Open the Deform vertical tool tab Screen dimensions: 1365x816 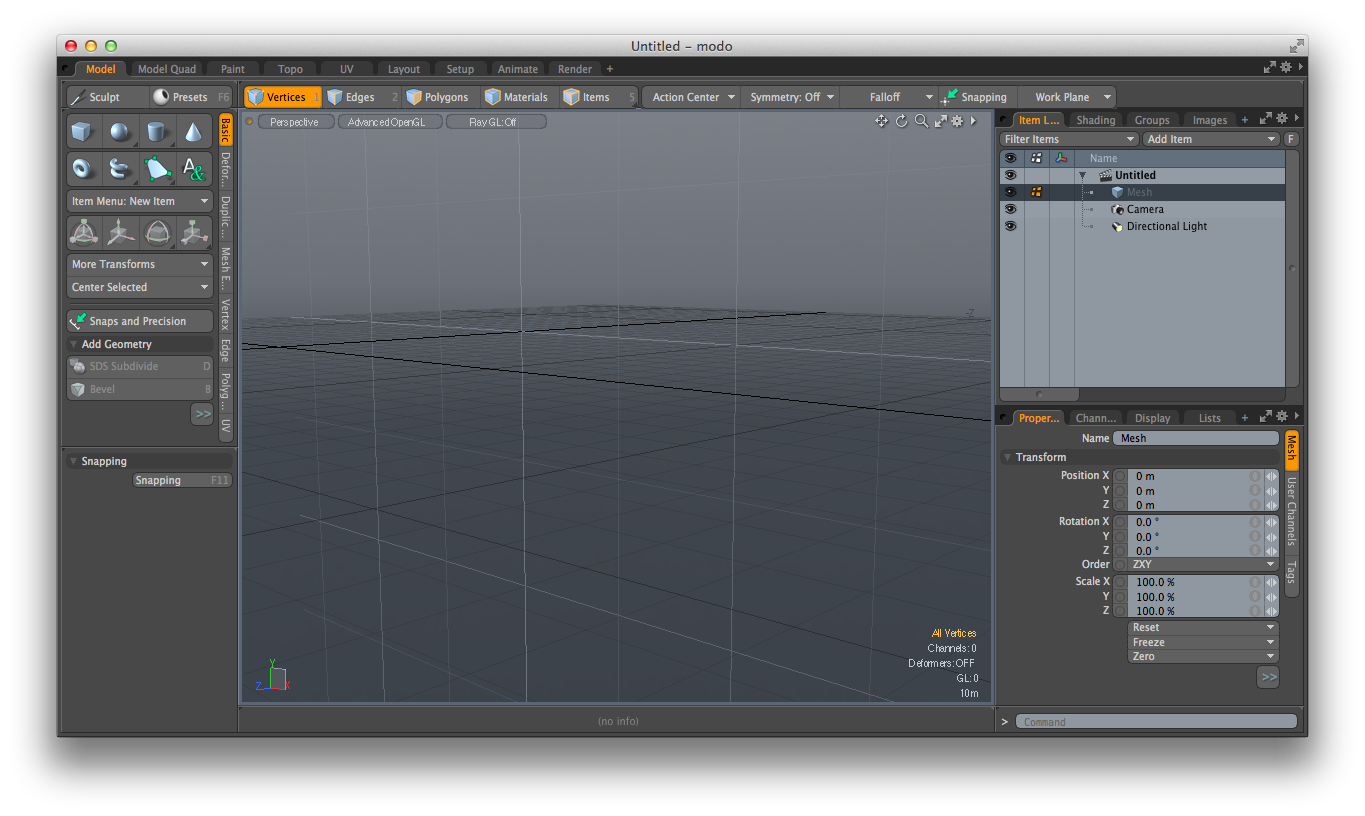(x=226, y=169)
